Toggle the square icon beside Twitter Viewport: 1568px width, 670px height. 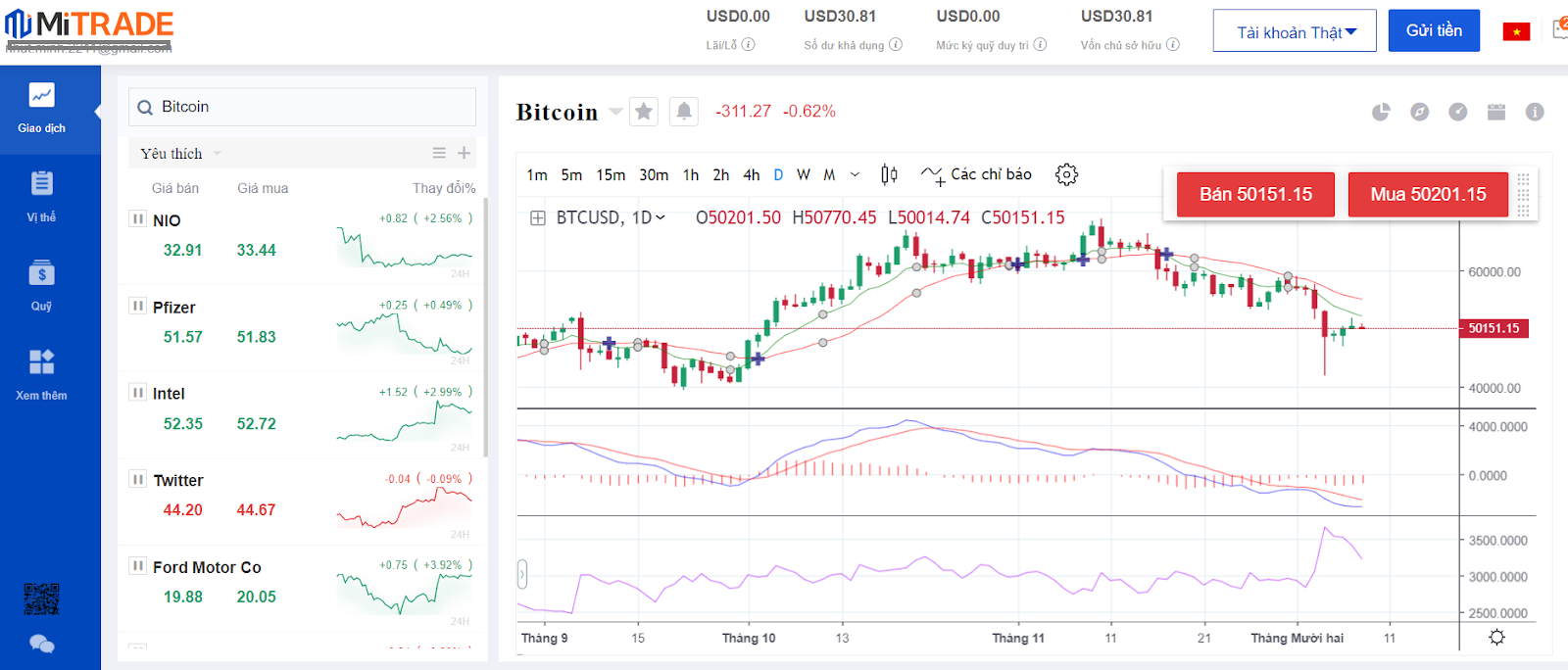click(x=138, y=480)
